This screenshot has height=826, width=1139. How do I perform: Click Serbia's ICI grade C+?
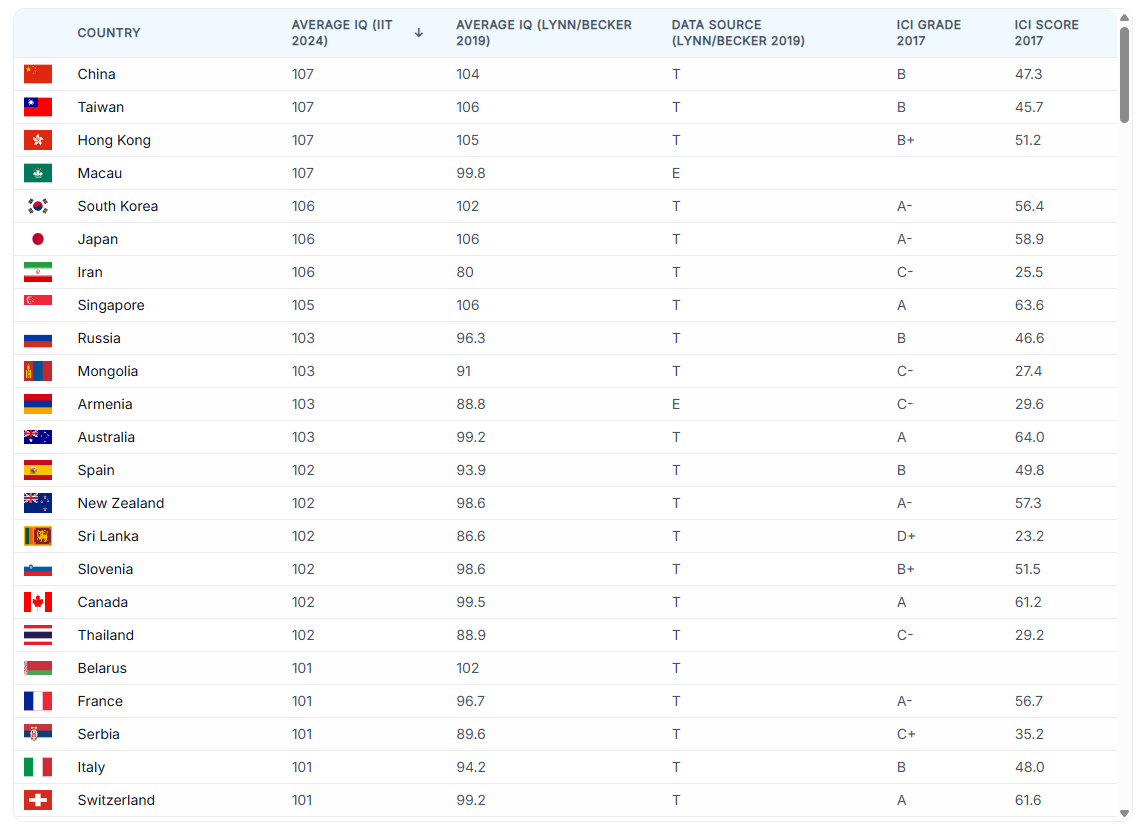906,734
